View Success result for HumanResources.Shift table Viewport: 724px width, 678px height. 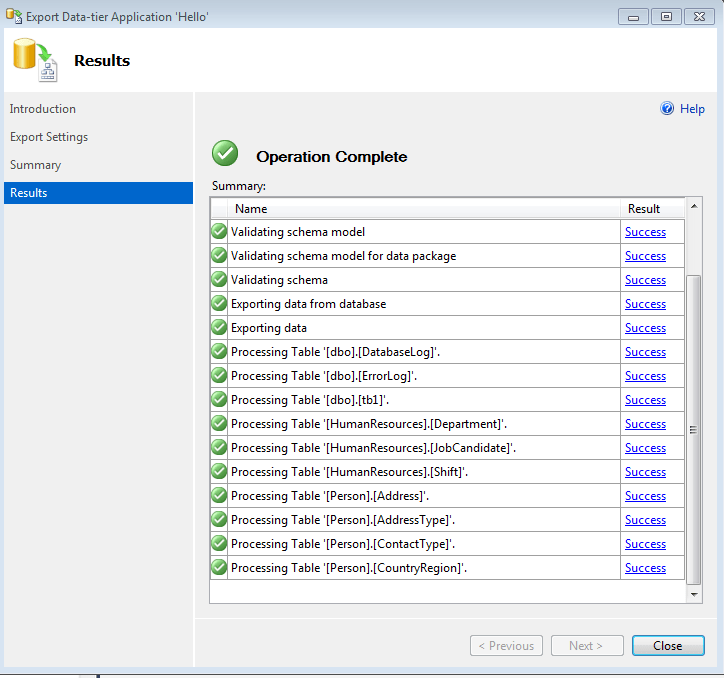tap(645, 472)
